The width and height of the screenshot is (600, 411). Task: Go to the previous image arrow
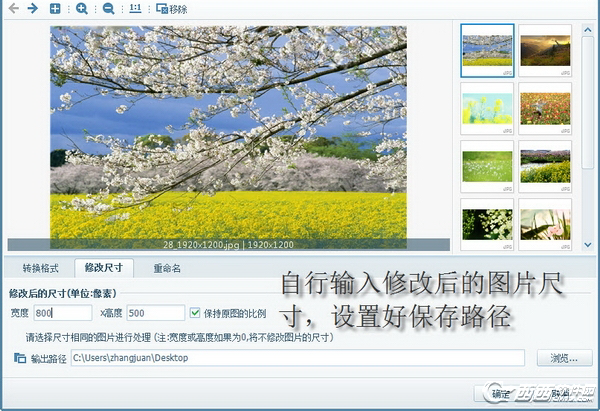(x=13, y=8)
